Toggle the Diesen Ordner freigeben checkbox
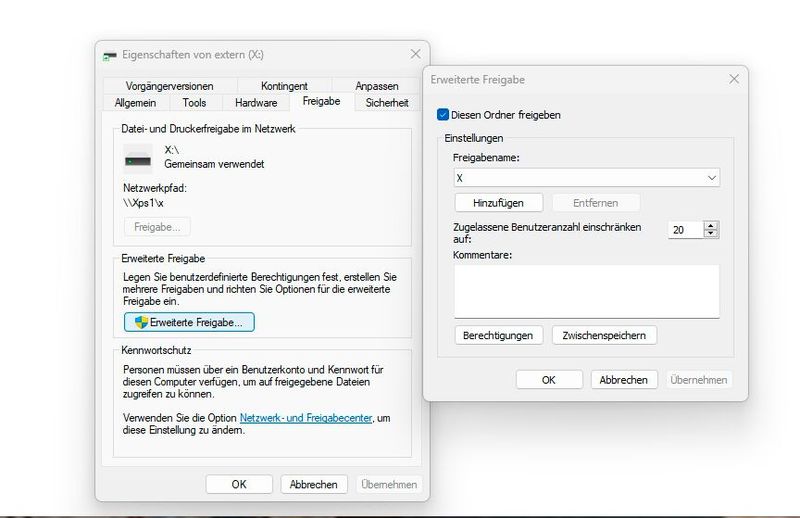 [443, 114]
